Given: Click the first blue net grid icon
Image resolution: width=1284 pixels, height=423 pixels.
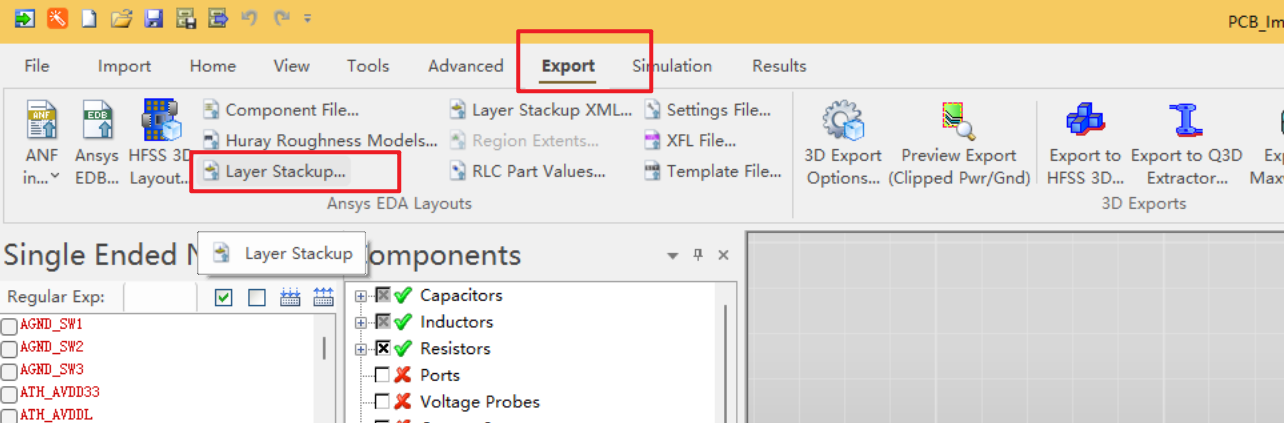Looking at the screenshot, I should tap(290, 297).
